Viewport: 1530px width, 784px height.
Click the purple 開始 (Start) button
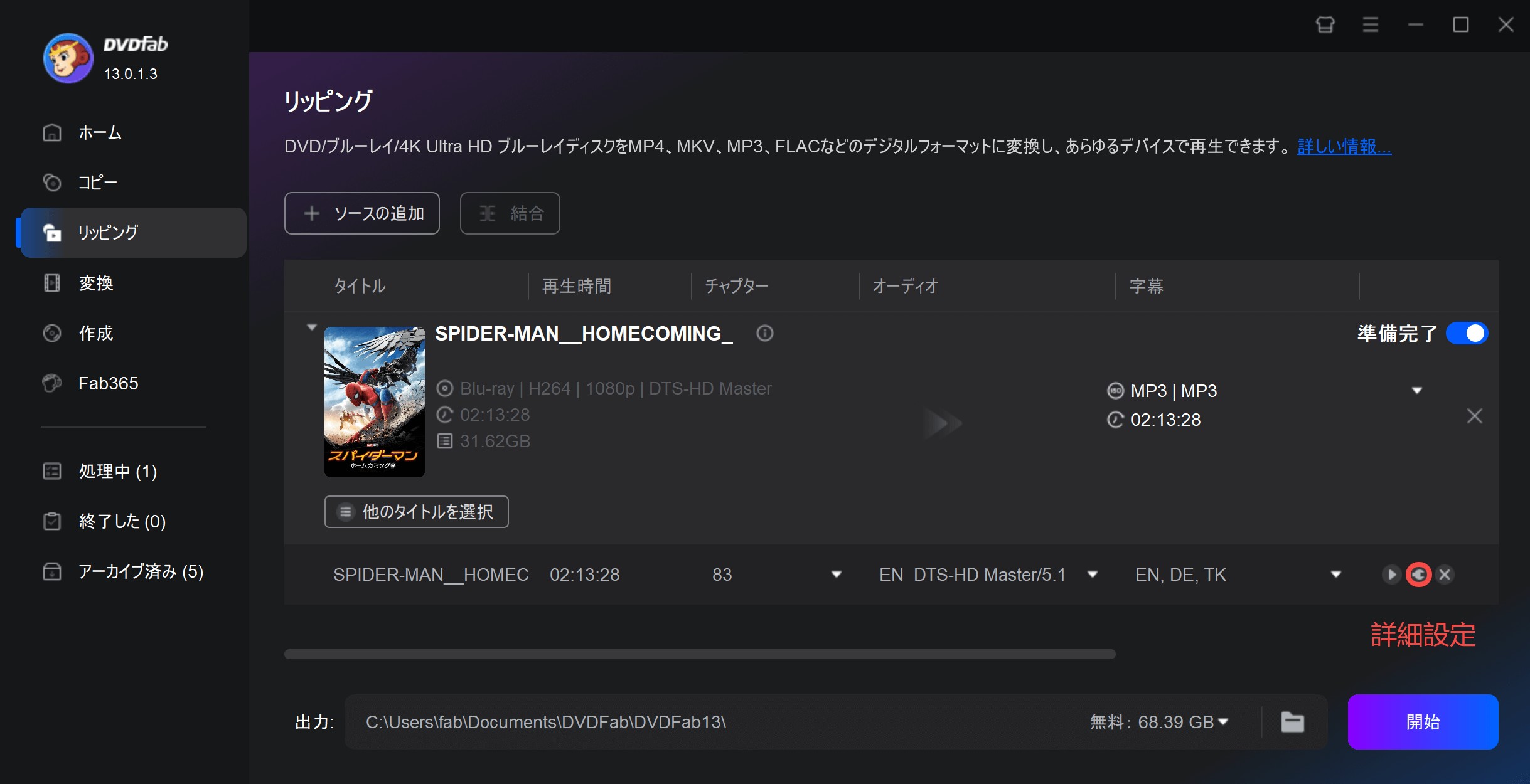1423,722
